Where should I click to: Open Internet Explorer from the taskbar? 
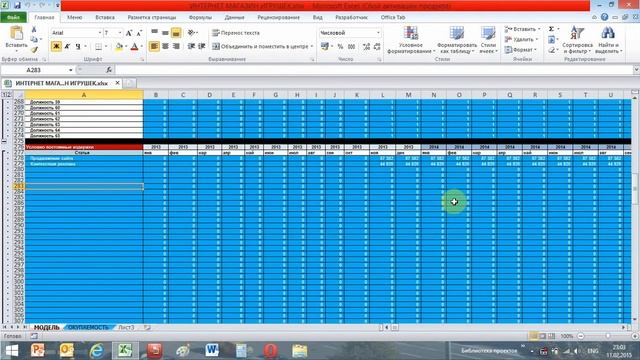coord(96,351)
